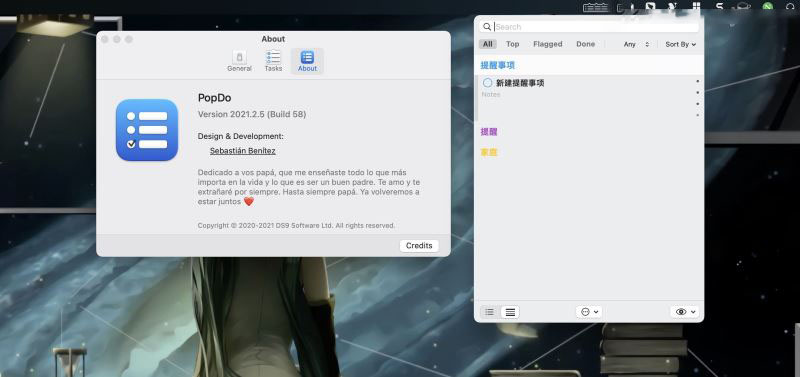
Task: Select the About toolbar item
Action: coord(307,61)
